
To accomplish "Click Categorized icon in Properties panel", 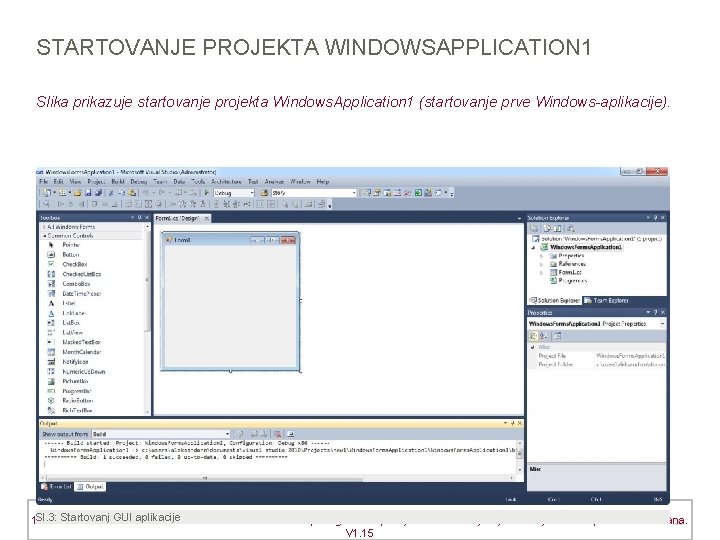I will (x=533, y=336).
